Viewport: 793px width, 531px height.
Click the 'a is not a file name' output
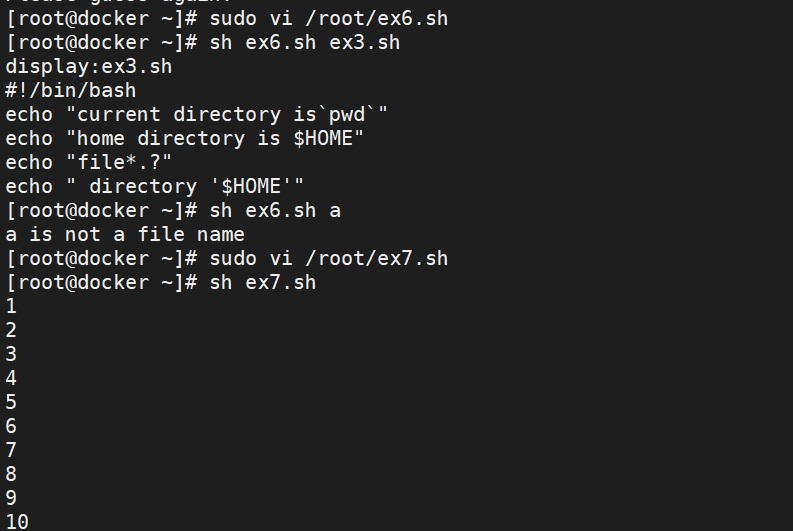pyautogui.click(x=125, y=234)
